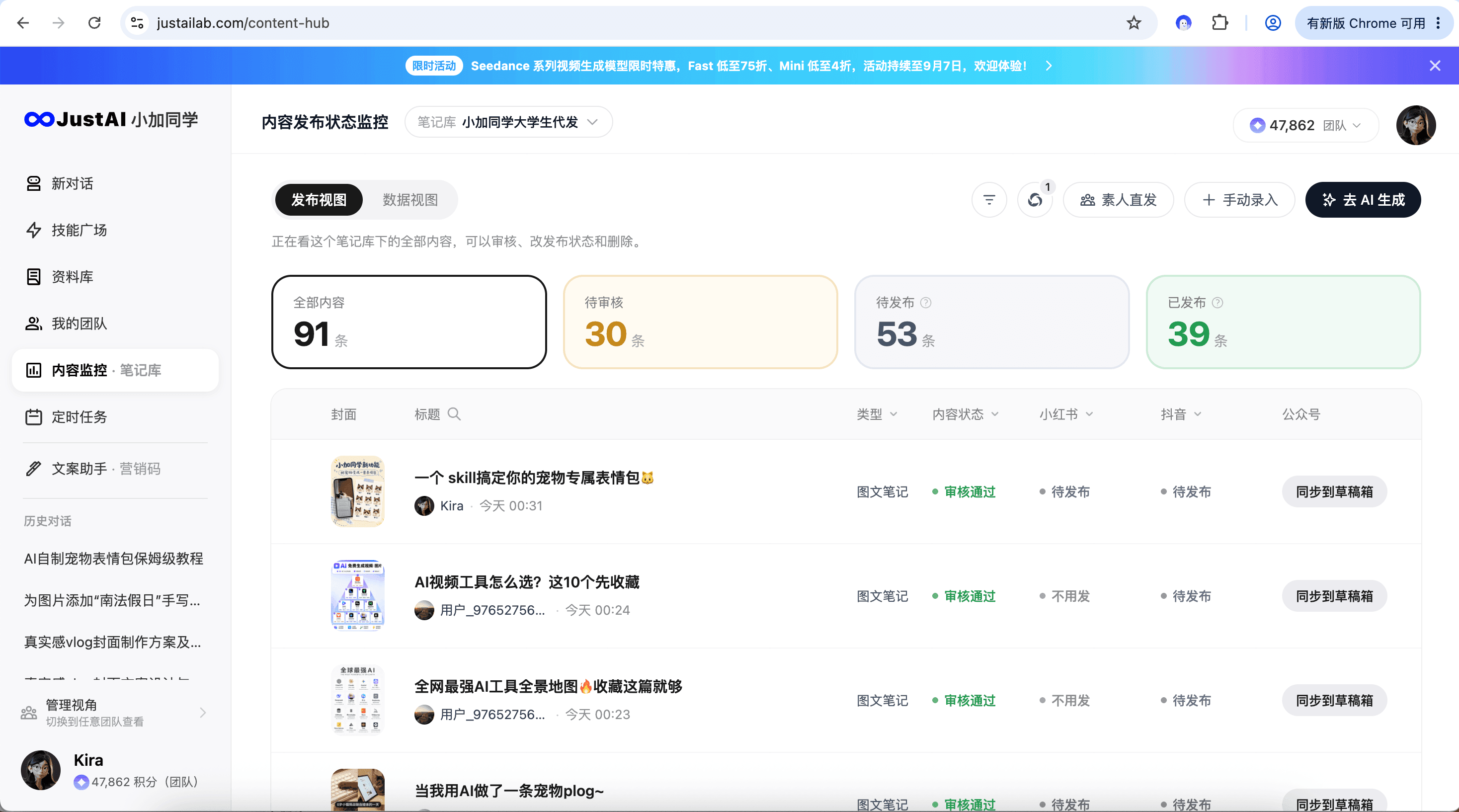Go to 技能广场 in sidebar

click(115, 230)
